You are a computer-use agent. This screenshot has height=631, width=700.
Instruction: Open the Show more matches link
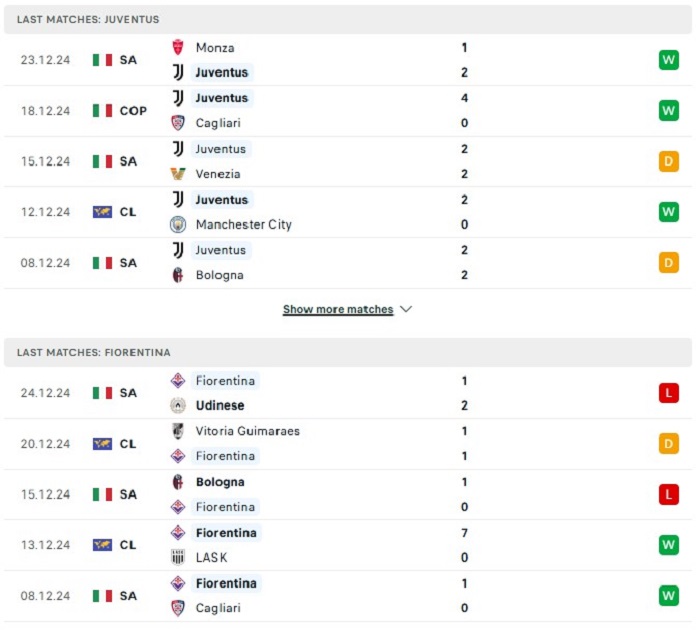point(338,309)
